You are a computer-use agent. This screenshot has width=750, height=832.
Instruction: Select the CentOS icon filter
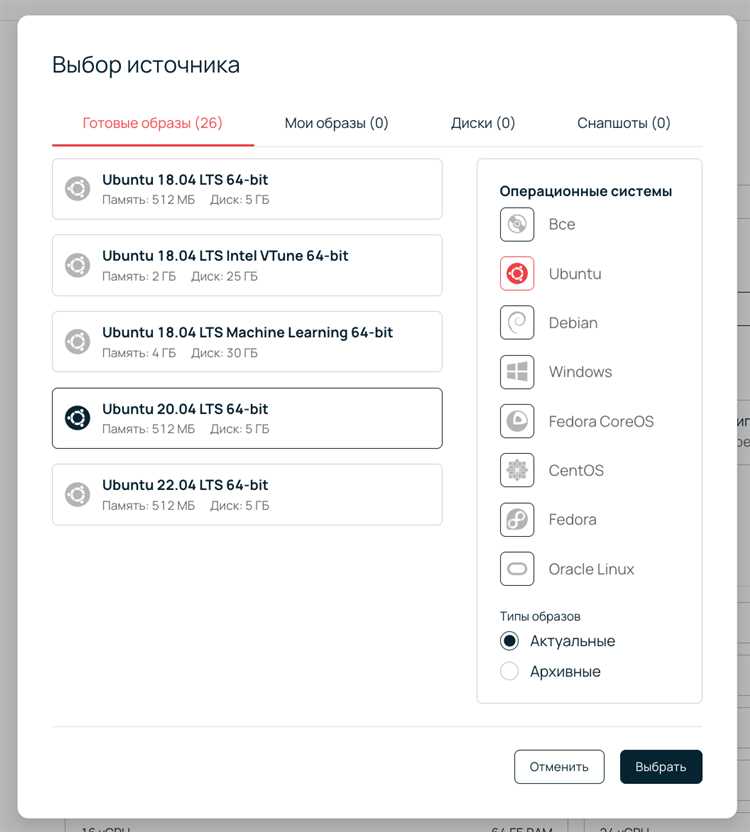516,470
